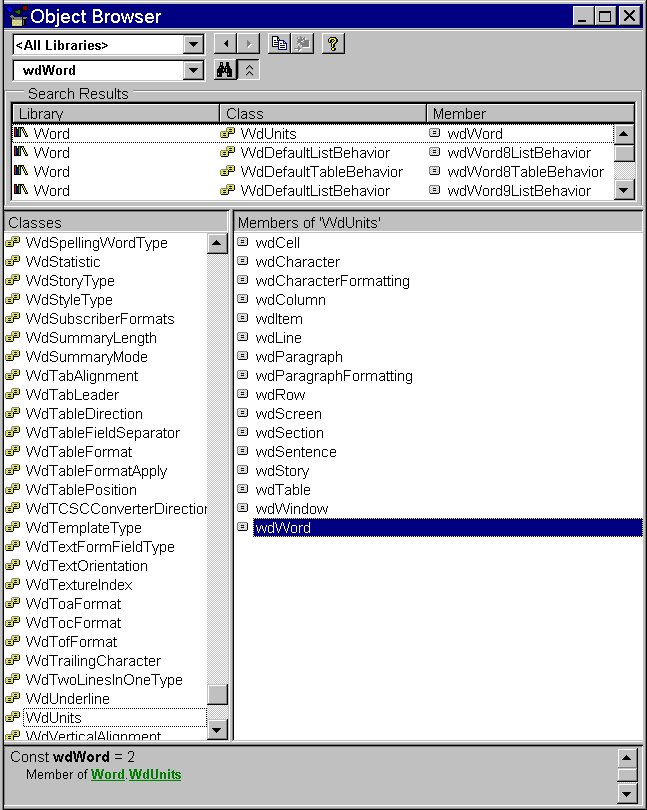The width and height of the screenshot is (647, 810).
Task: Click the Member column header
Action: click(530, 114)
